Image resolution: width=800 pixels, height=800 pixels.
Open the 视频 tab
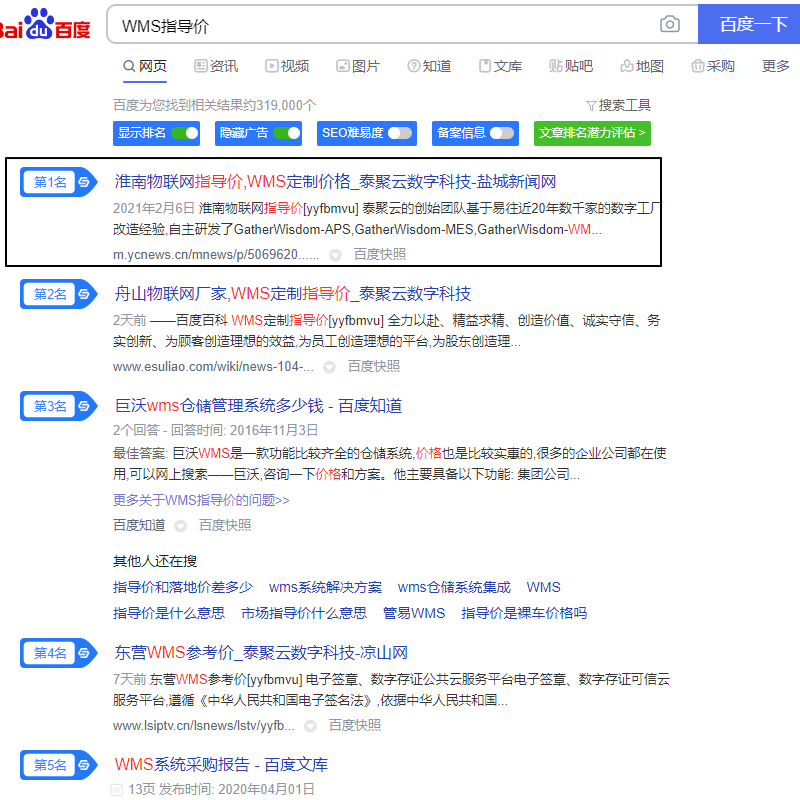(x=287, y=66)
